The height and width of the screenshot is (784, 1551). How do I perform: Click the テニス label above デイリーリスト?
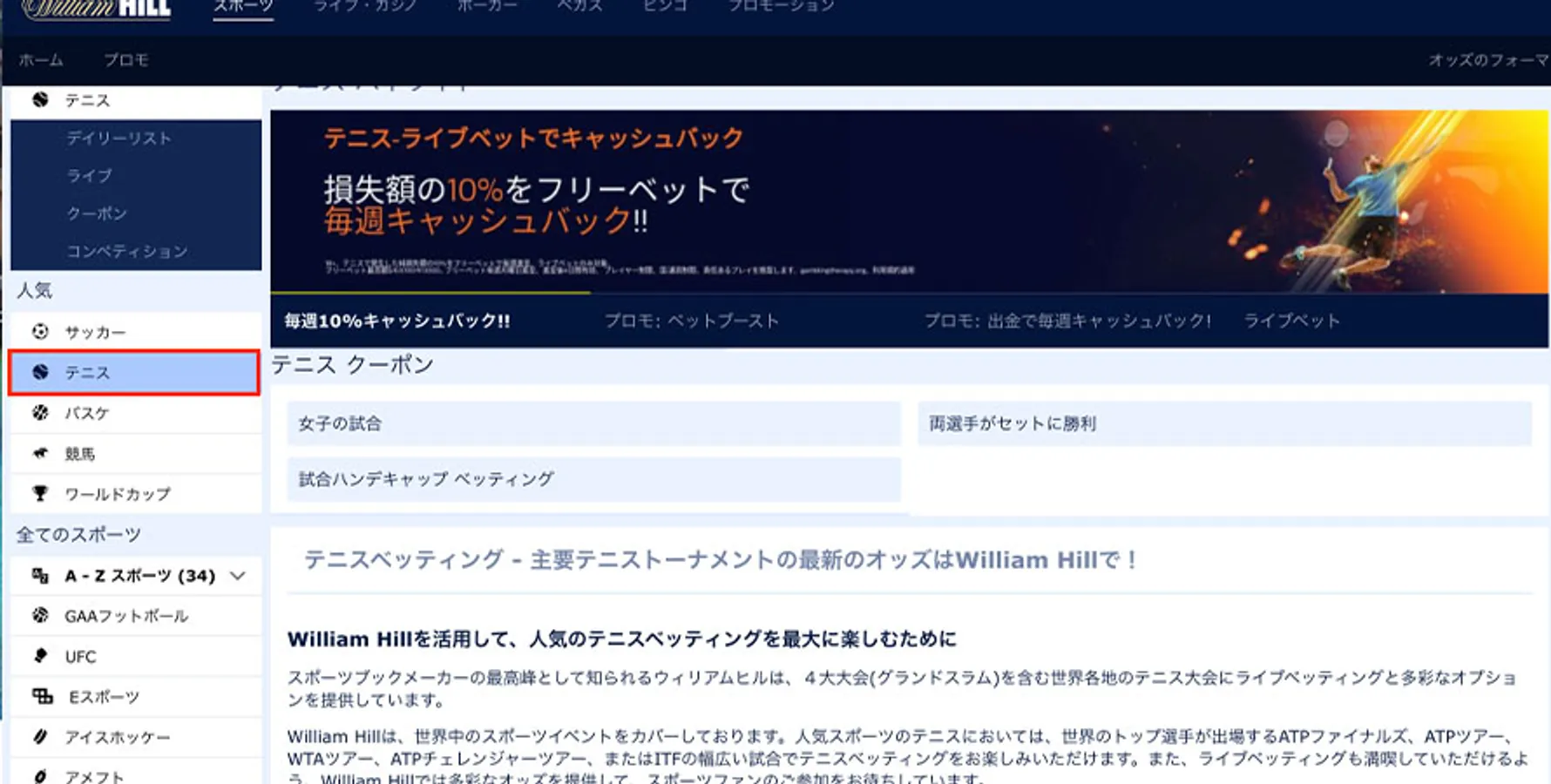coord(87,100)
